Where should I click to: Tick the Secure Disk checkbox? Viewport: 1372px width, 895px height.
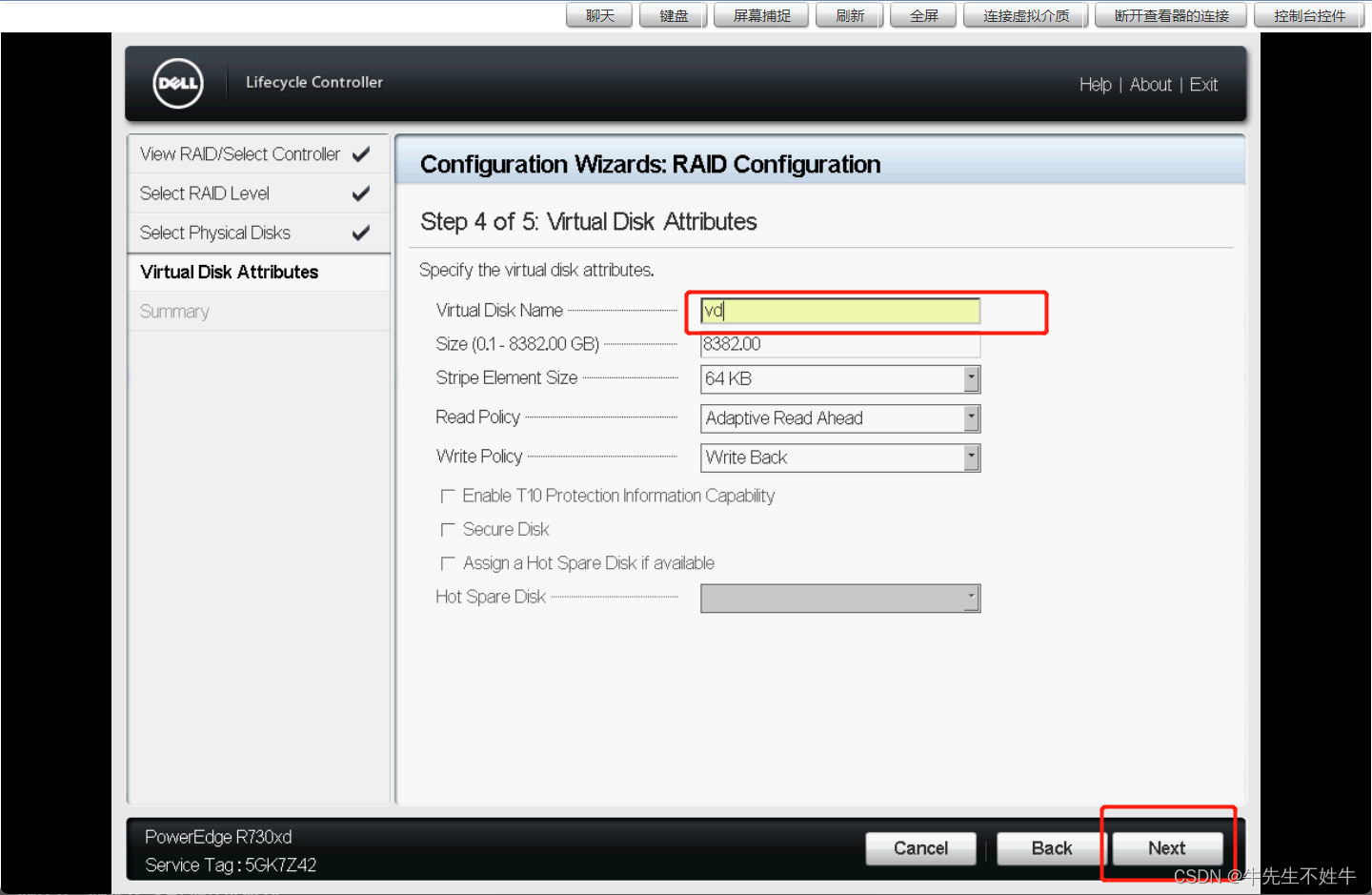tap(448, 530)
